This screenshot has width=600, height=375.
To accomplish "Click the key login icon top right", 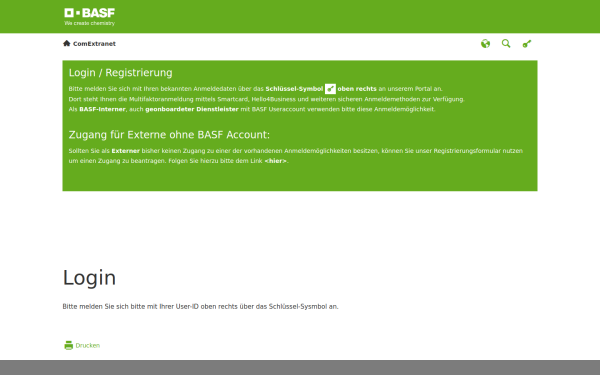I will 527,44.
